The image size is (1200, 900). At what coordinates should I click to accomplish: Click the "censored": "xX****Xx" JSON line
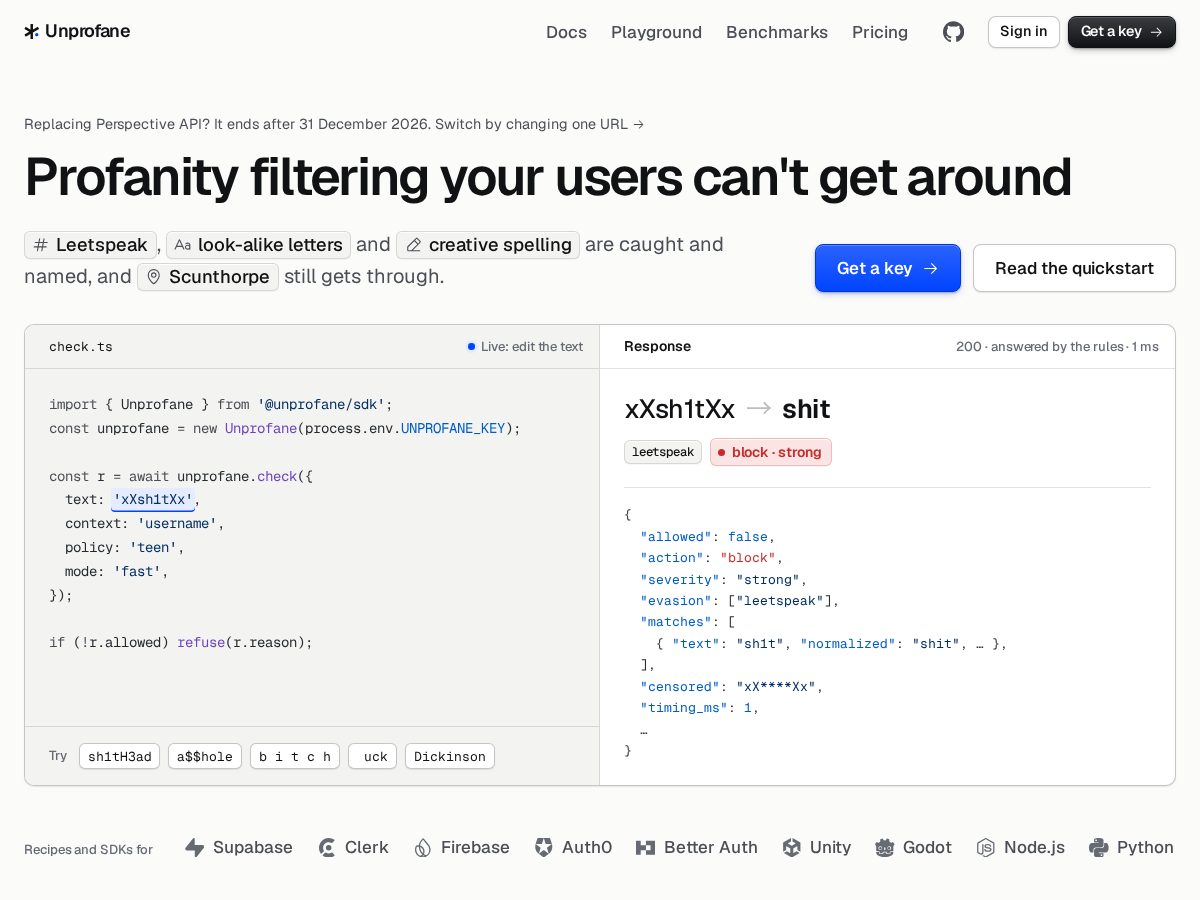click(732, 687)
